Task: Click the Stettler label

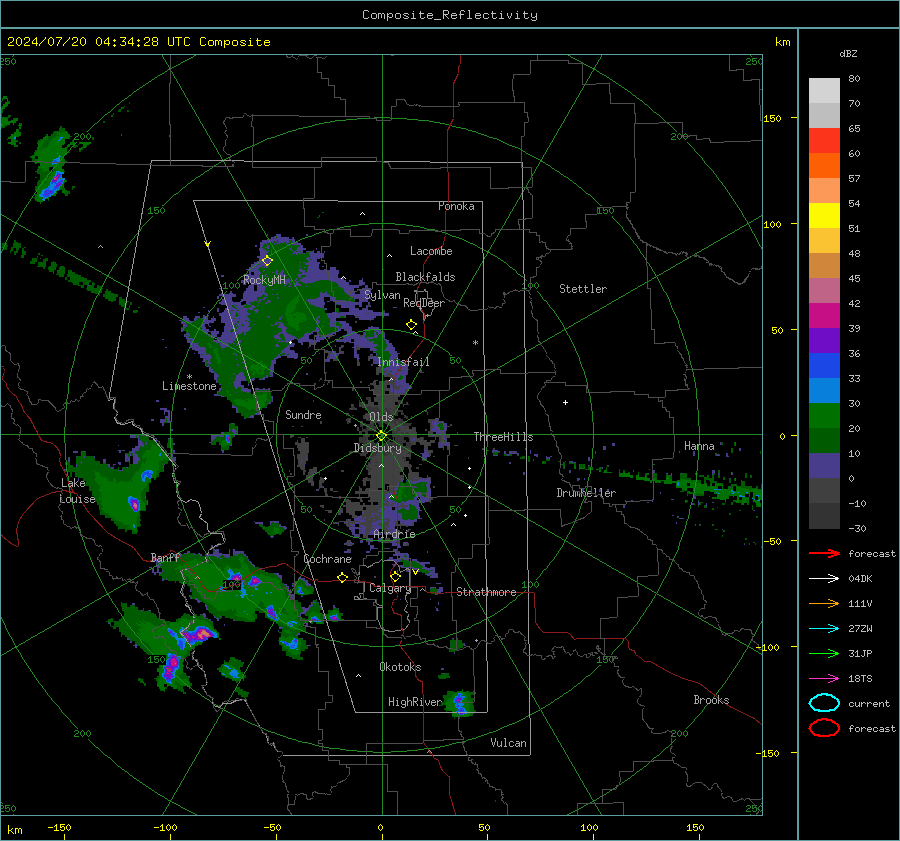Action: (x=583, y=289)
